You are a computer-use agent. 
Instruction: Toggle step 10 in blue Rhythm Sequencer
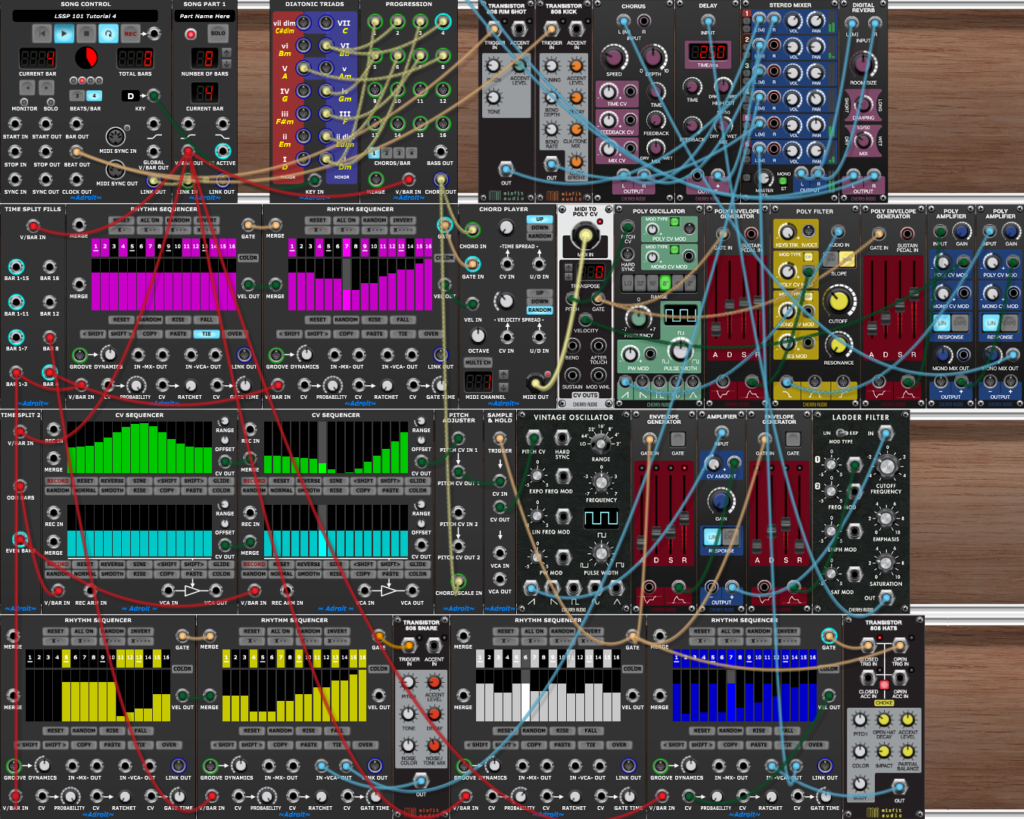758,658
